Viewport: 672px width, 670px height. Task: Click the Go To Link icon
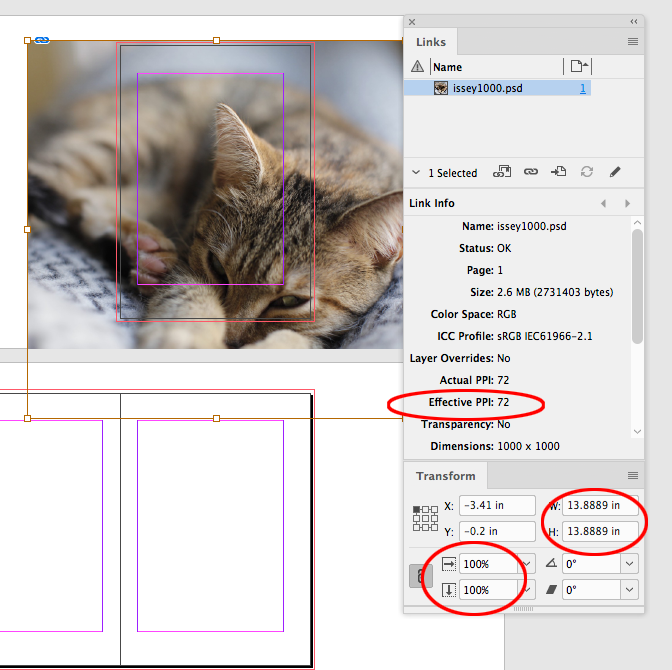point(558,172)
